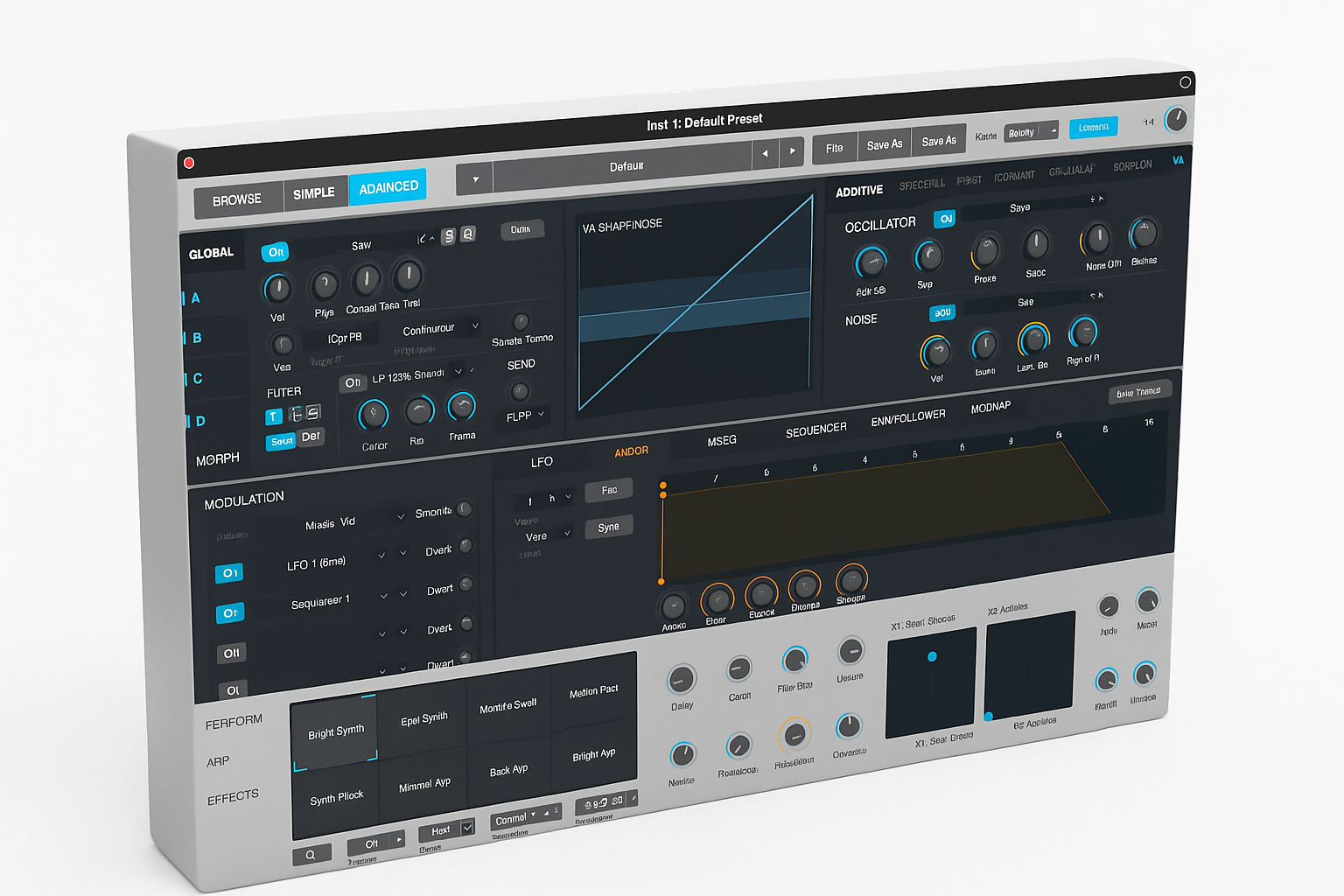
Task: Select the Back Ayp pad
Action: coord(508,771)
